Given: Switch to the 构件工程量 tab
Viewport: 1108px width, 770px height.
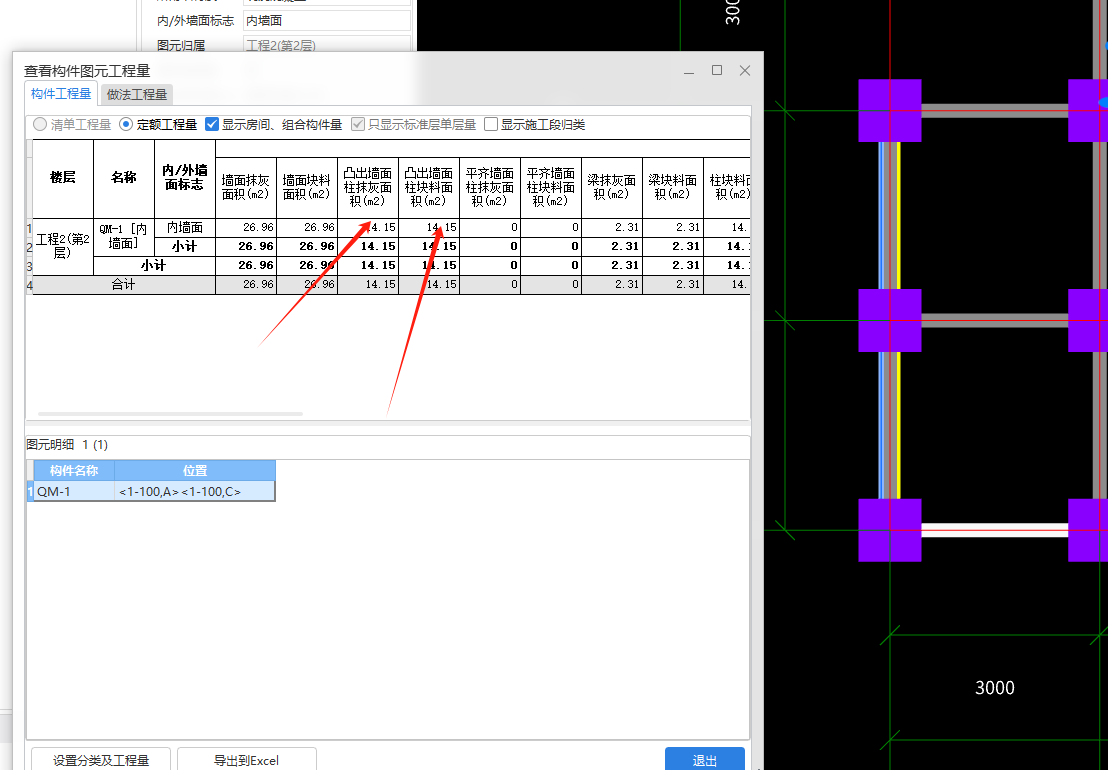Looking at the screenshot, I should (61, 94).
